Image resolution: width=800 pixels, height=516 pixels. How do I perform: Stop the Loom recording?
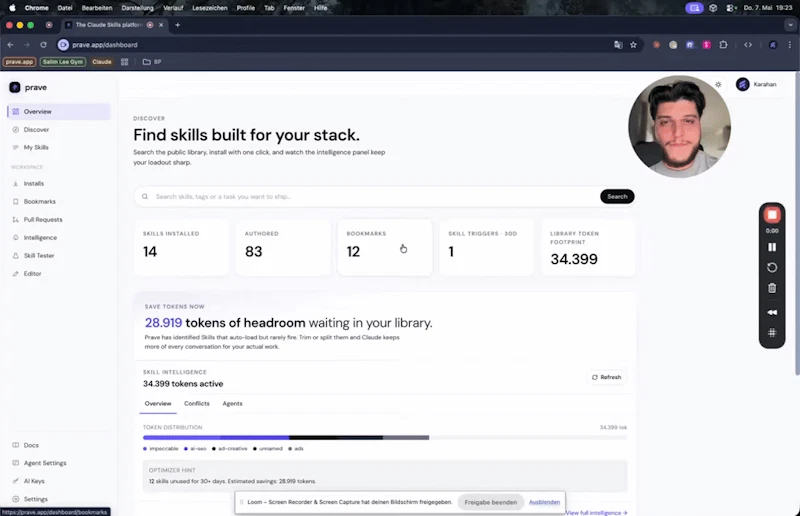tap(772, 215)
